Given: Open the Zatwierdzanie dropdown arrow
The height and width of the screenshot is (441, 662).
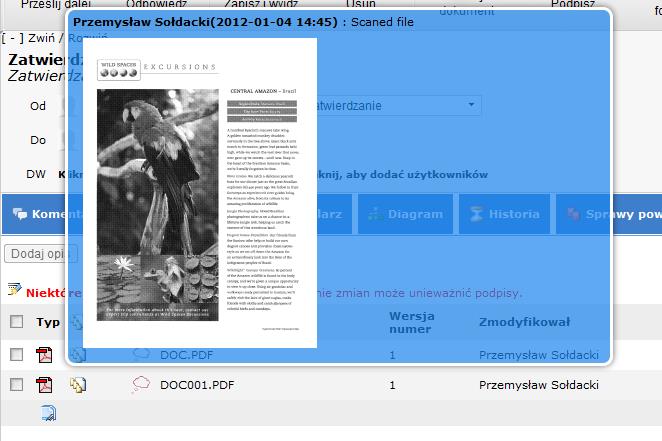Looking at the screenshot, I should pyautogui.click(x=471, y=104).
